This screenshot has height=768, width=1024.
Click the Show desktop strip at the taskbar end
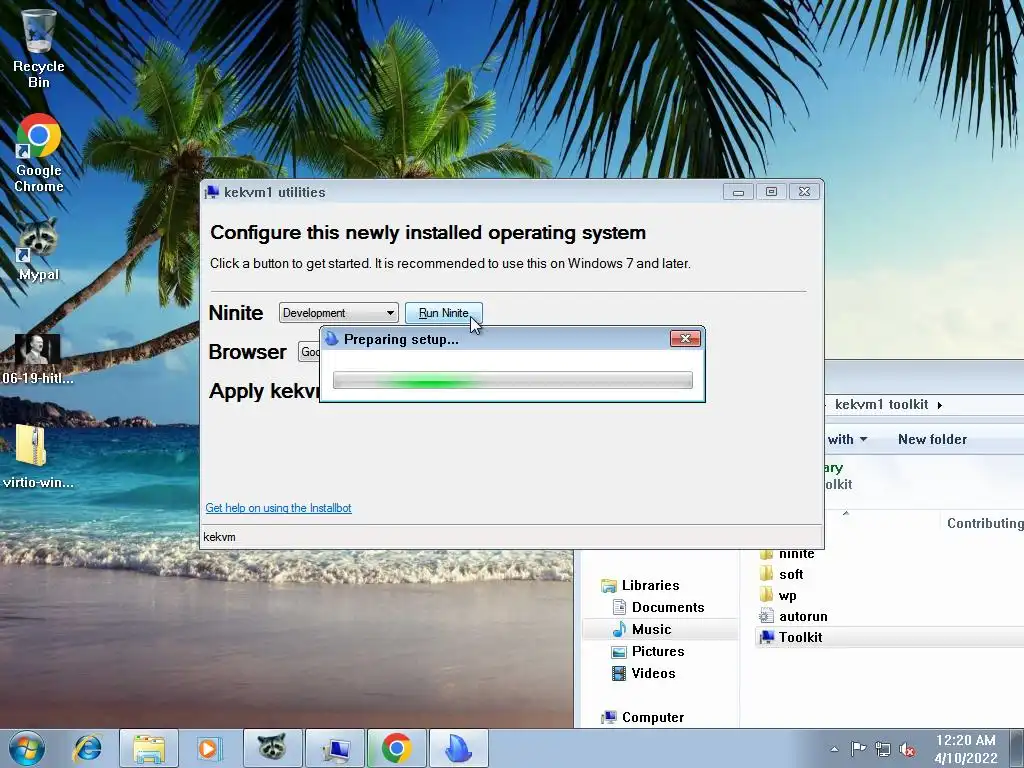pyautogui.click(x=1017, y=748)
